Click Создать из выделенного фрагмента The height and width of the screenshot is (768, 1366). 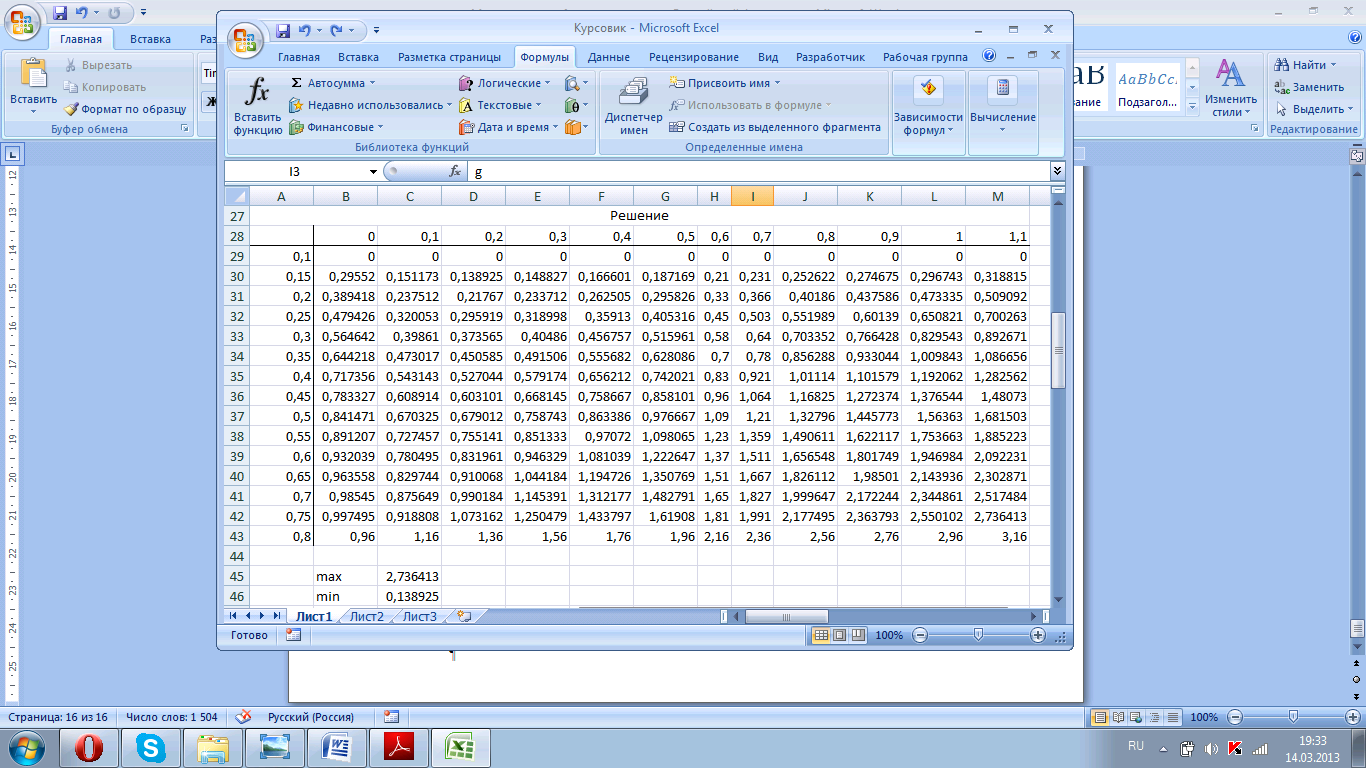775,127
